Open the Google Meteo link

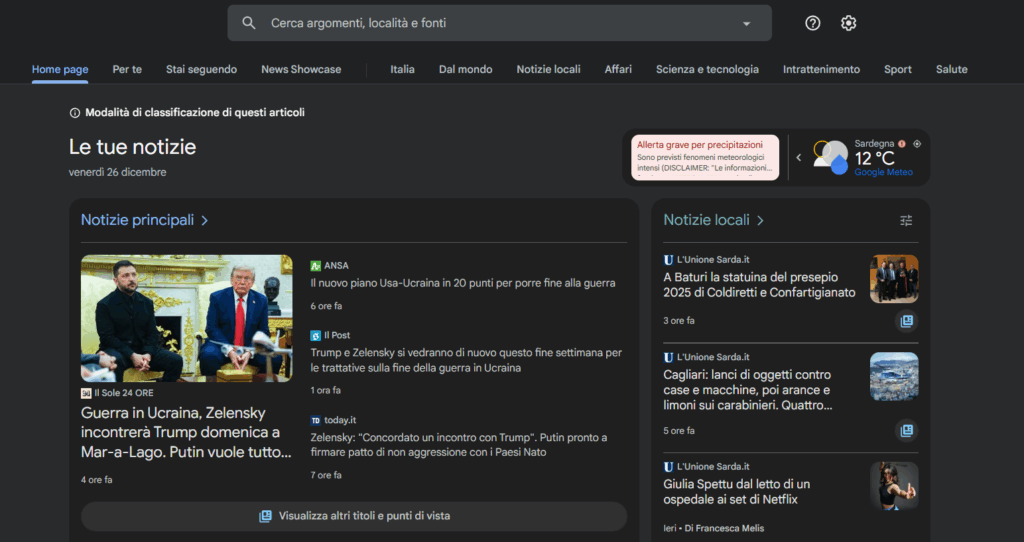(x=883, y=172)
